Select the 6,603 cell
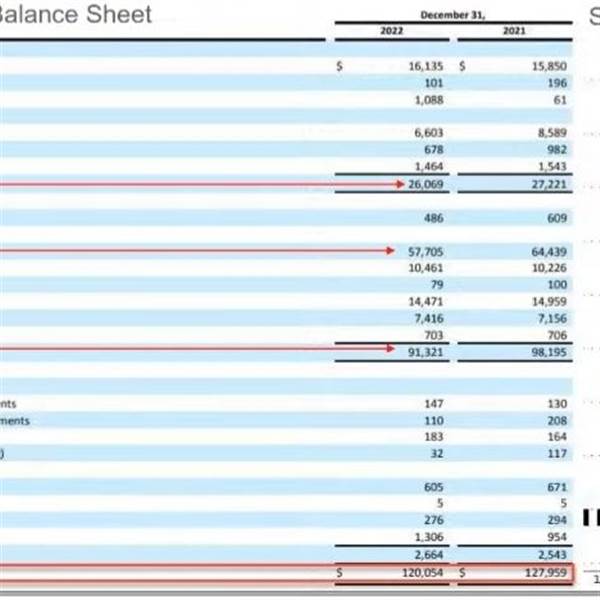 click(x=429, y=133)
